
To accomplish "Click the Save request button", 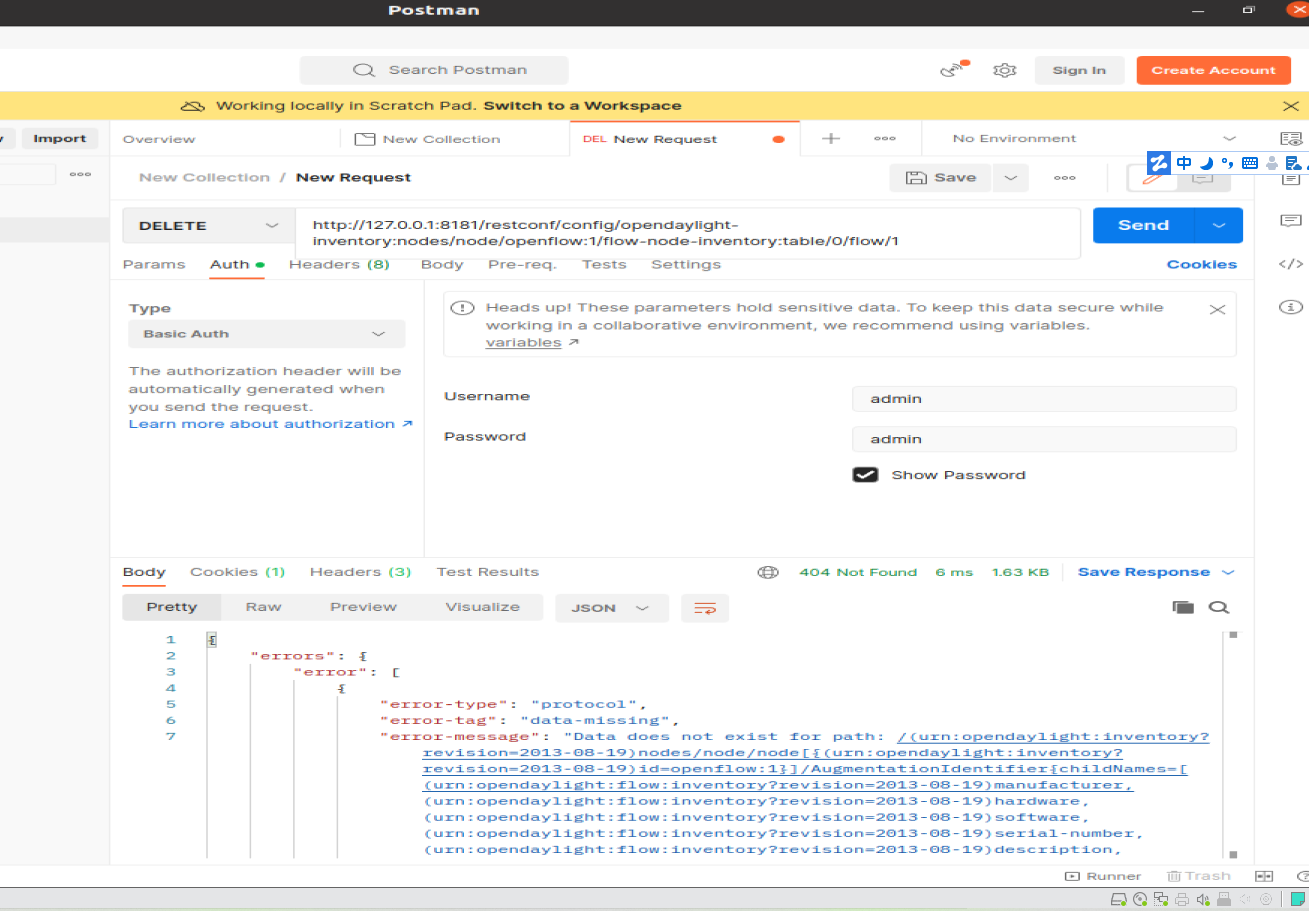I will [941, 178].
